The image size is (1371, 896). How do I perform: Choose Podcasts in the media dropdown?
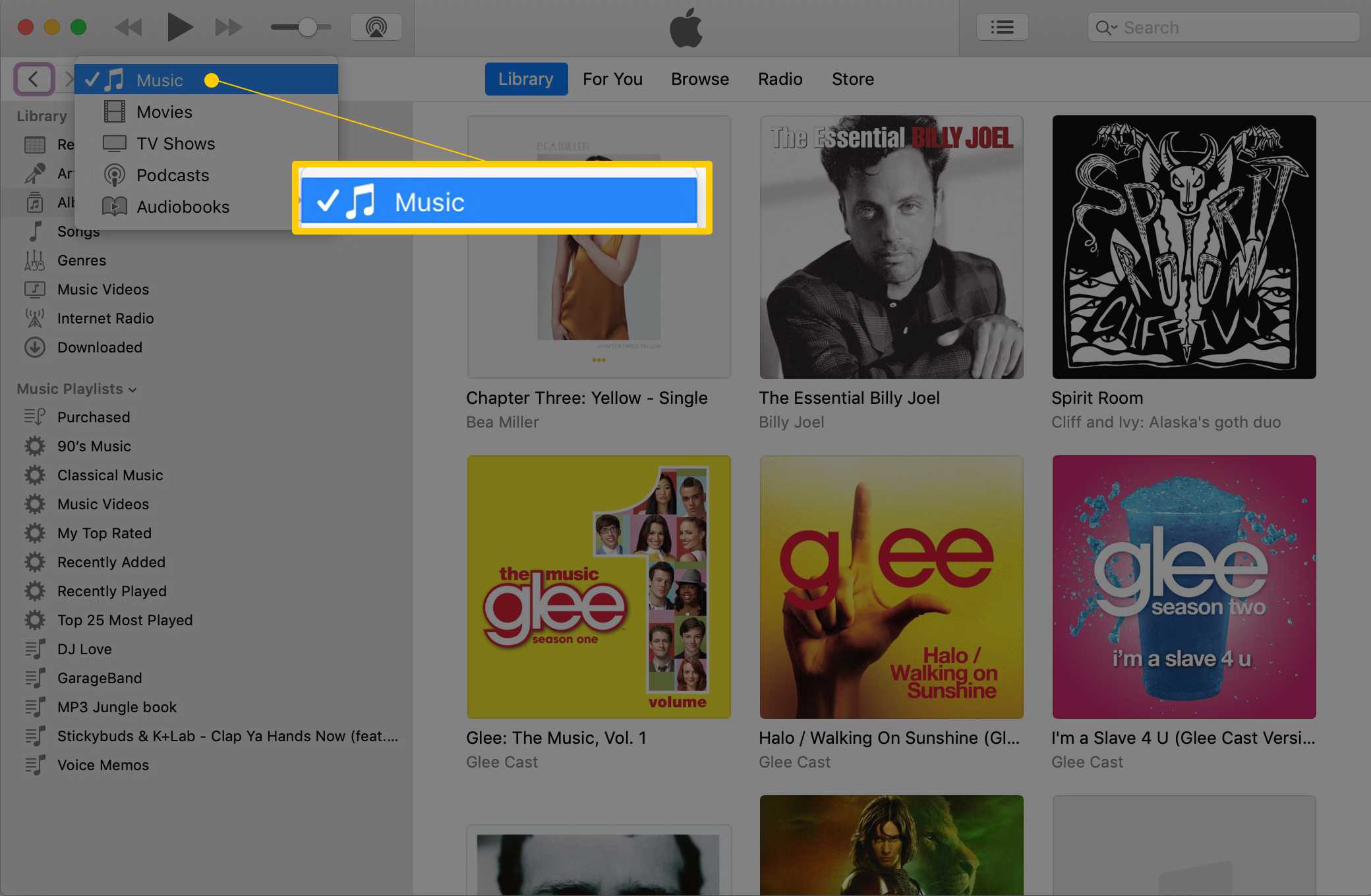click(x=183, y=175)
